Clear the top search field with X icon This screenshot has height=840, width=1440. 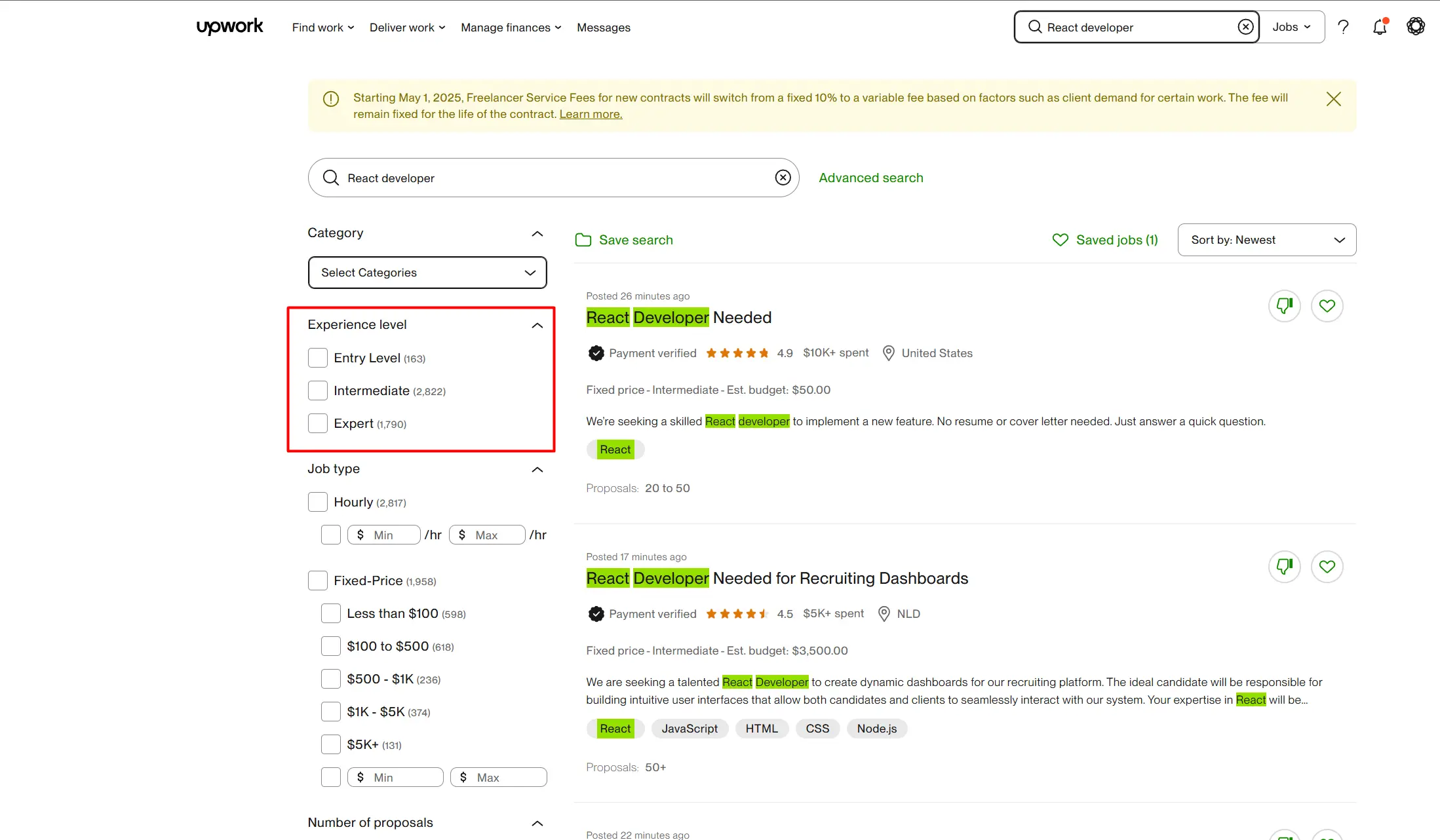(x=1245, y=27)
